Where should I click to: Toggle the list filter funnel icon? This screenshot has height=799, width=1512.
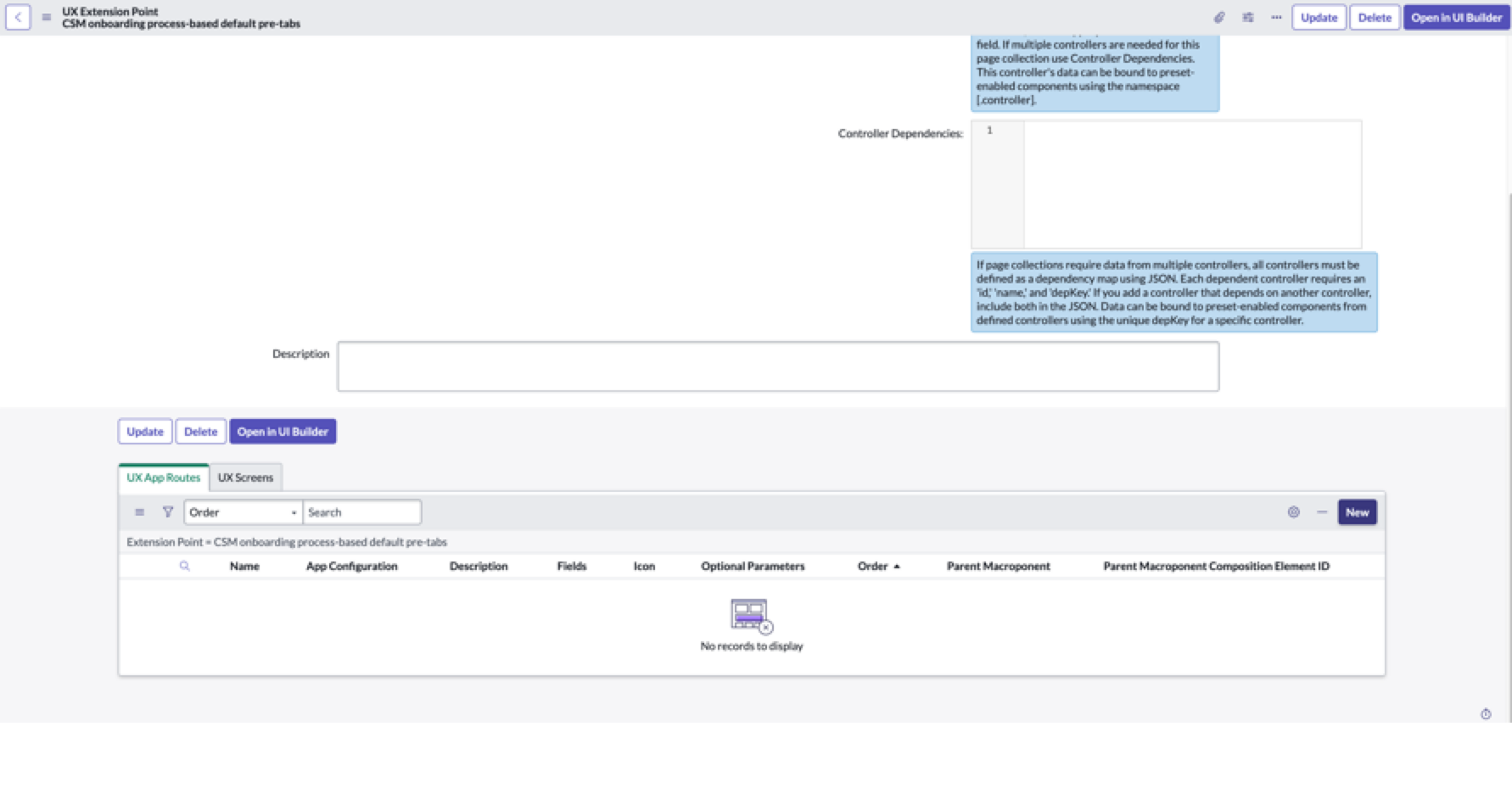[168, 511]
